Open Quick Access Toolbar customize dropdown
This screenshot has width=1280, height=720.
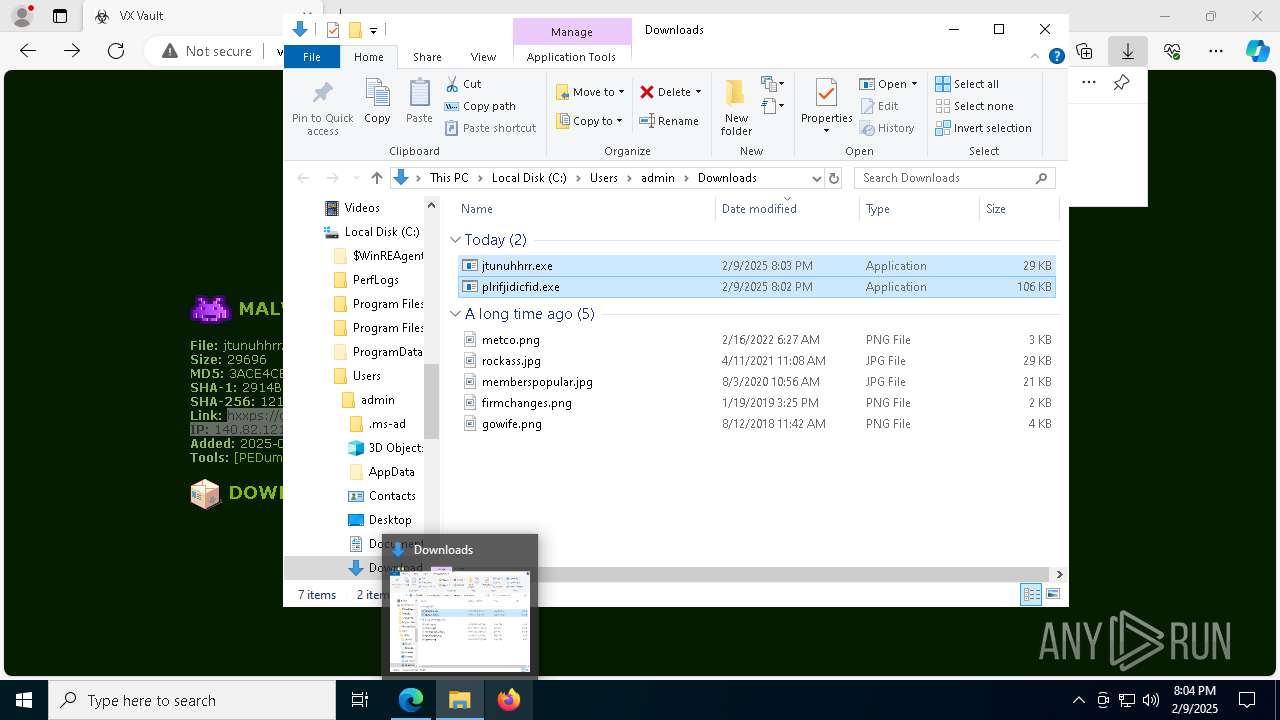pos(373,30)
